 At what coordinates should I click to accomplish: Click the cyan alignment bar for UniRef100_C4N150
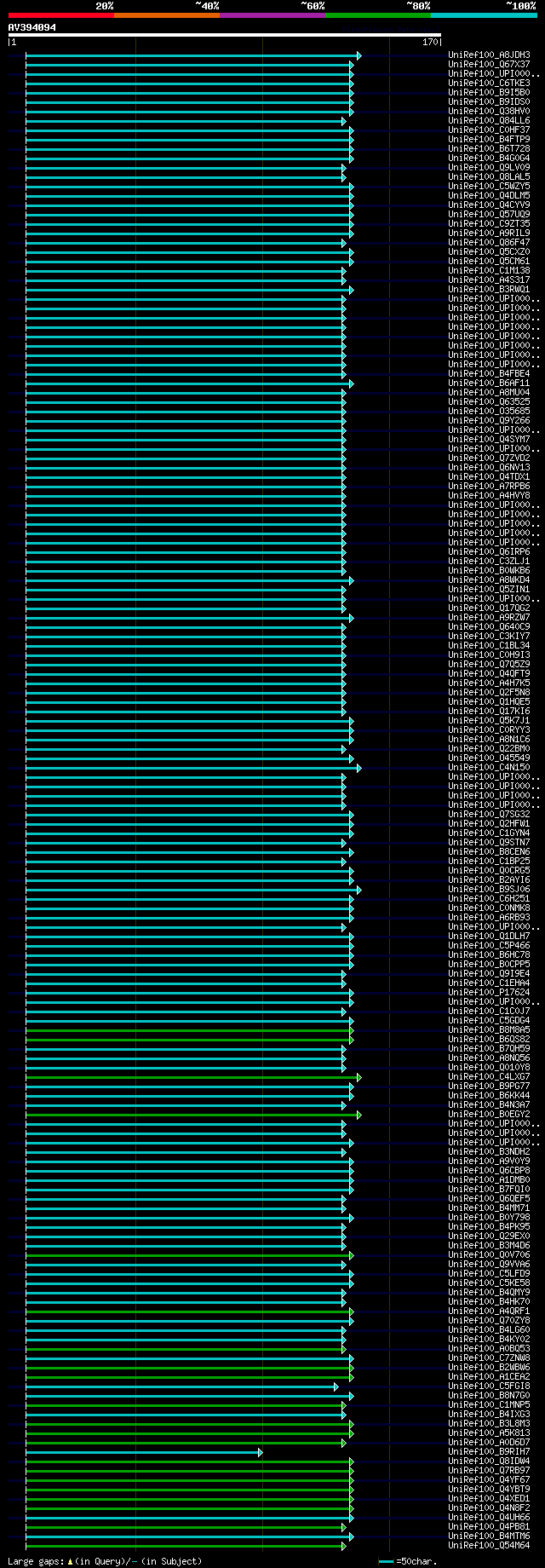193,768
